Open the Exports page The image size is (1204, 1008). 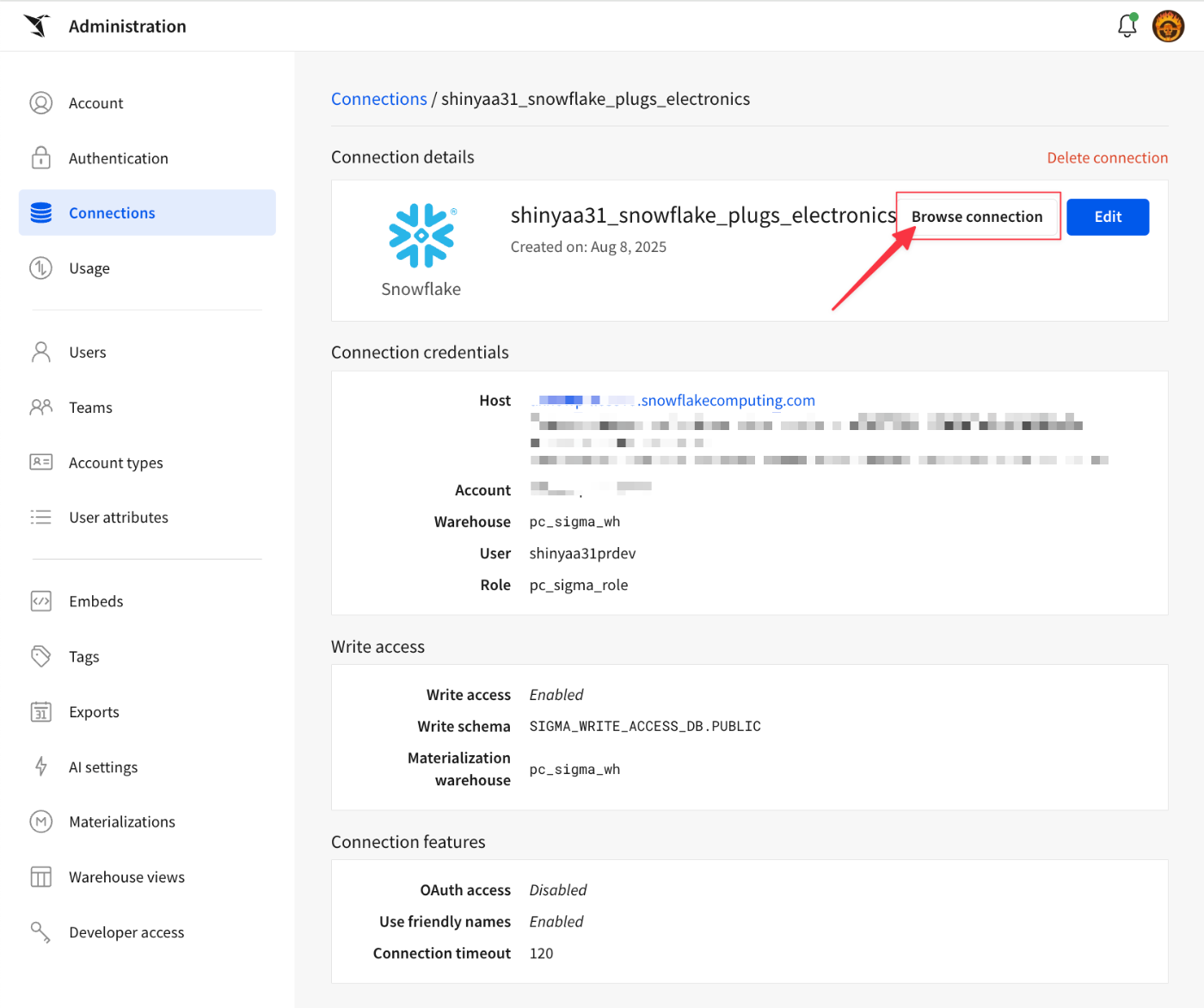point(147,712)
